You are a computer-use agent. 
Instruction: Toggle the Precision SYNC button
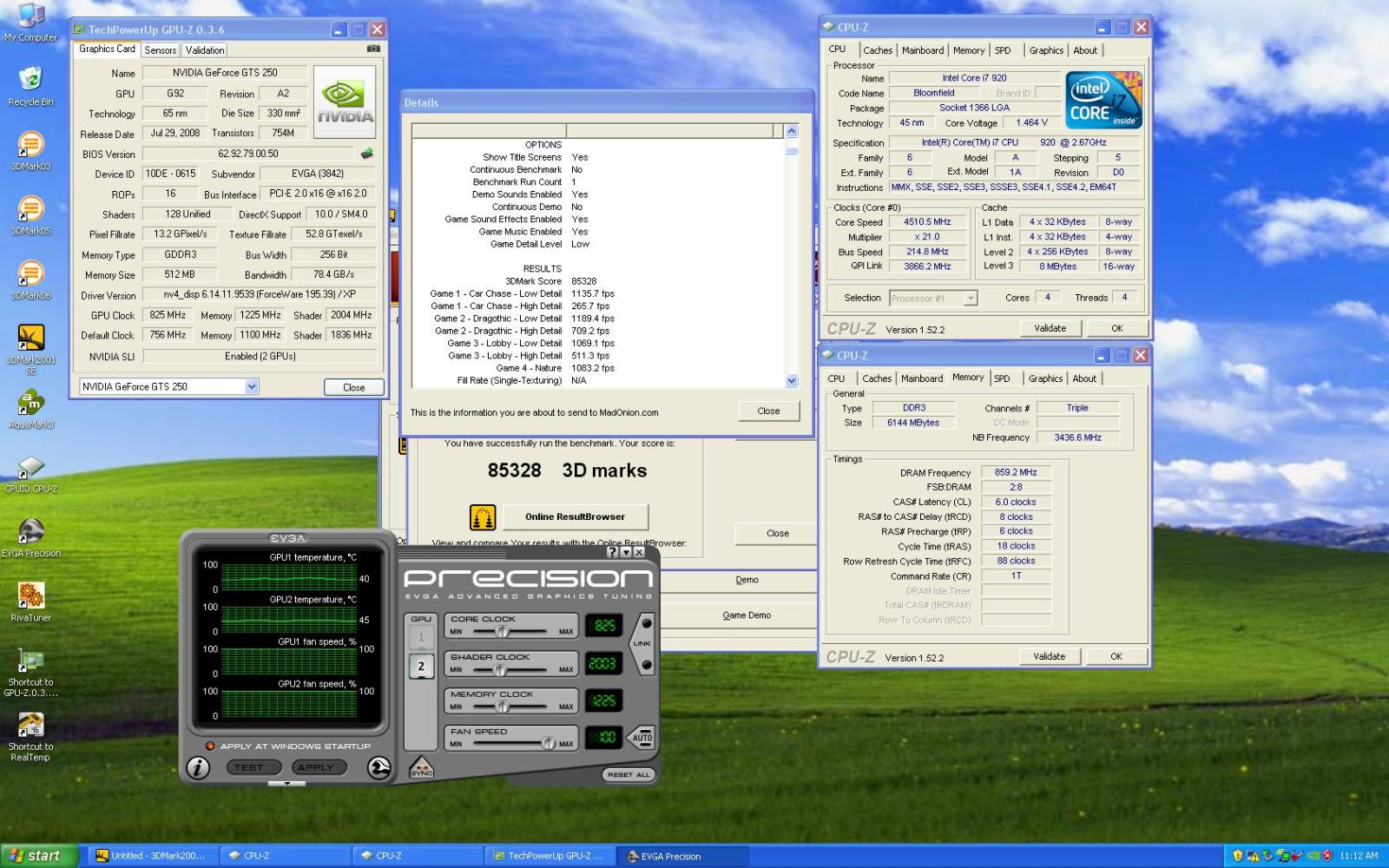pos(421,767)
